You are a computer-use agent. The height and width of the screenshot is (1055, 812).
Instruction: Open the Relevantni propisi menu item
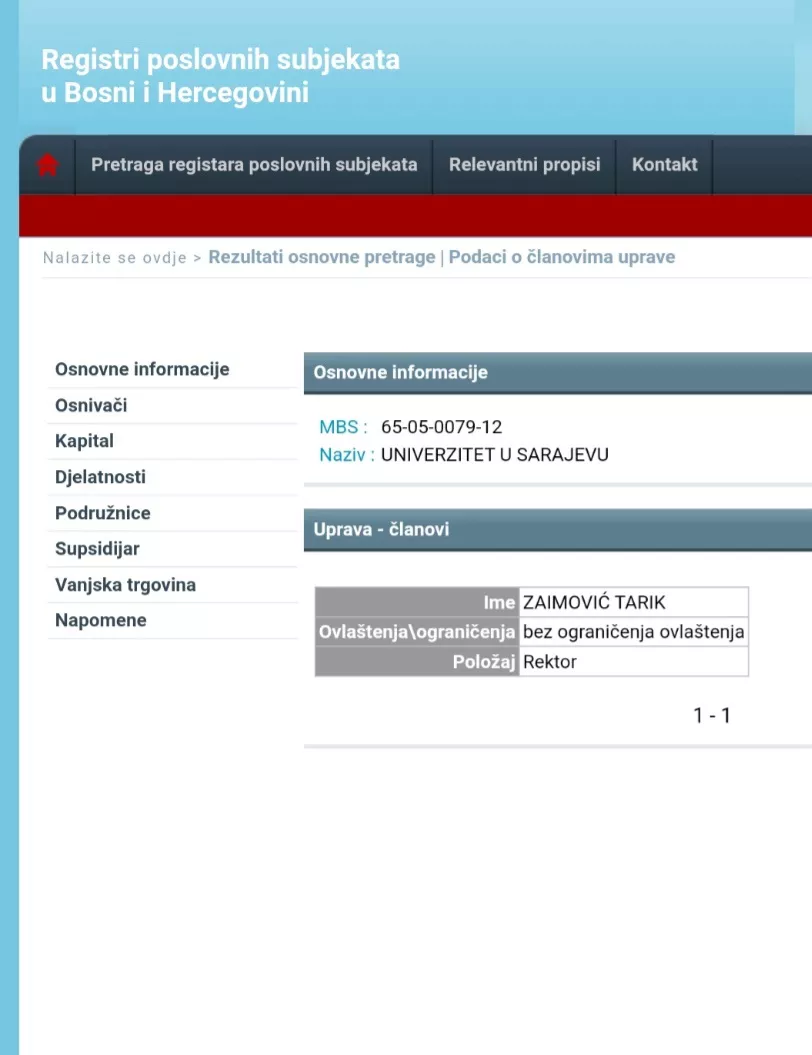coord(524,165)
